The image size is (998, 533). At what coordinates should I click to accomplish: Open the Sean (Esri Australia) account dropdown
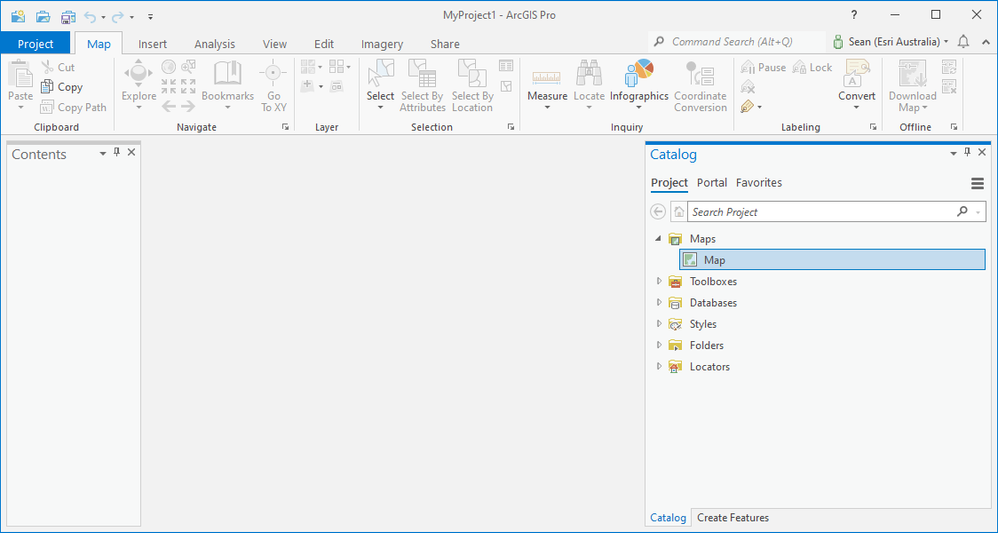890,42
